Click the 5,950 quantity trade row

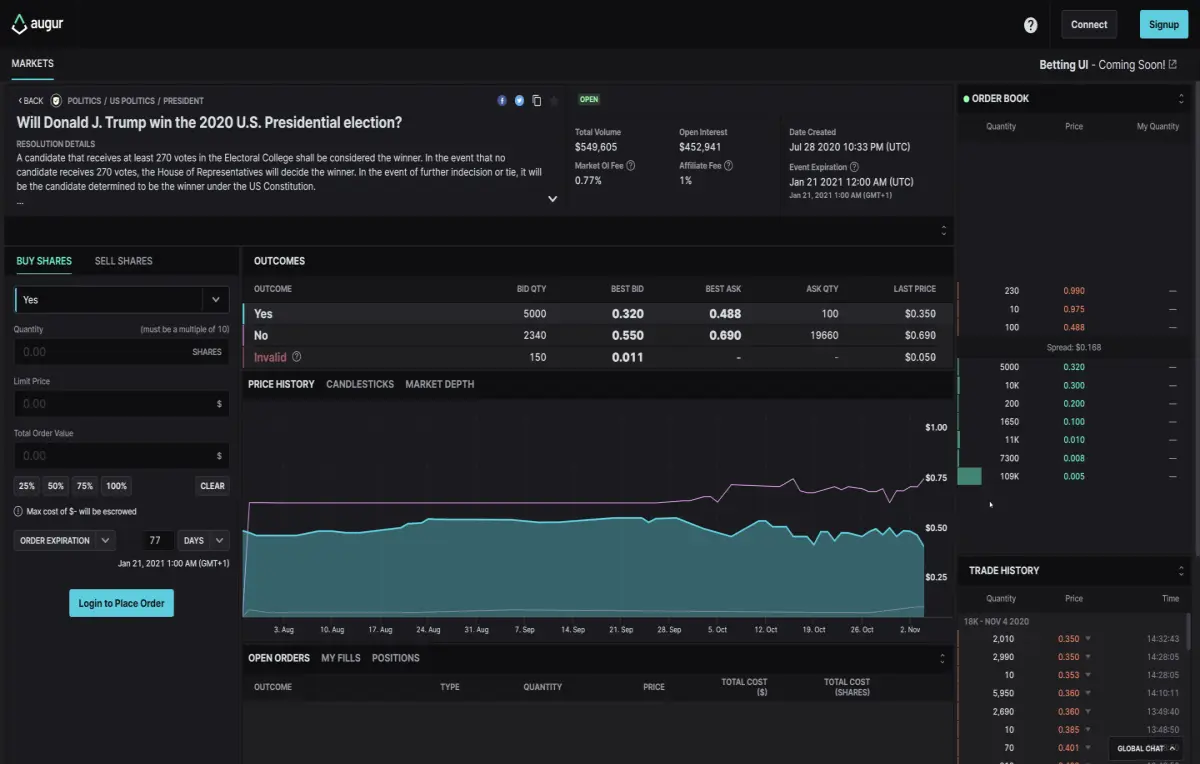pyautogui.click(x=1072, y=693)
